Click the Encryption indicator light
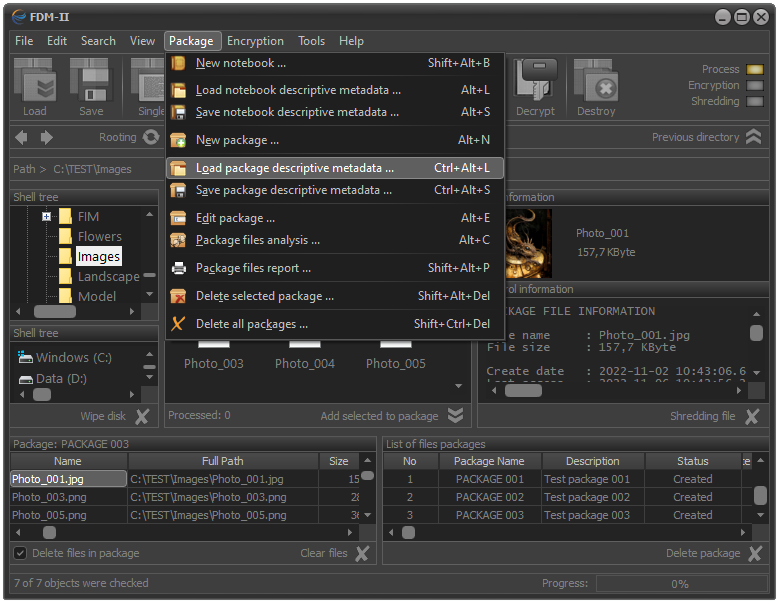 [x=755, y=86]
